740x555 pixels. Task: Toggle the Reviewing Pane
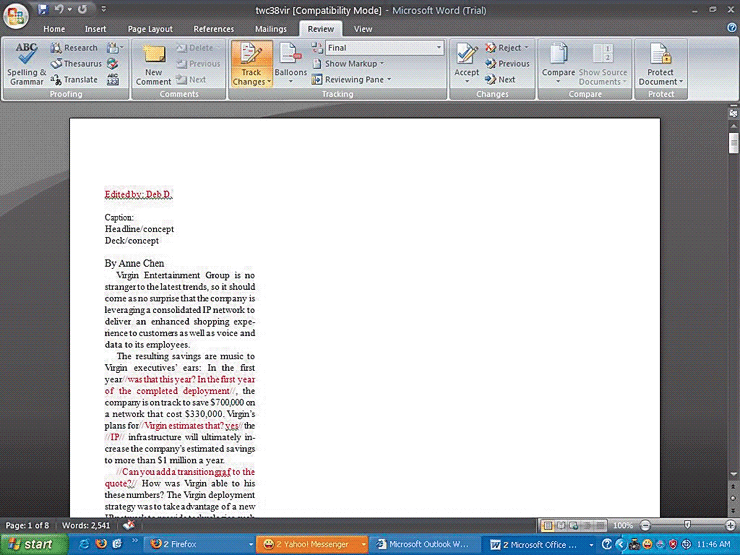[x=351, y=79]
